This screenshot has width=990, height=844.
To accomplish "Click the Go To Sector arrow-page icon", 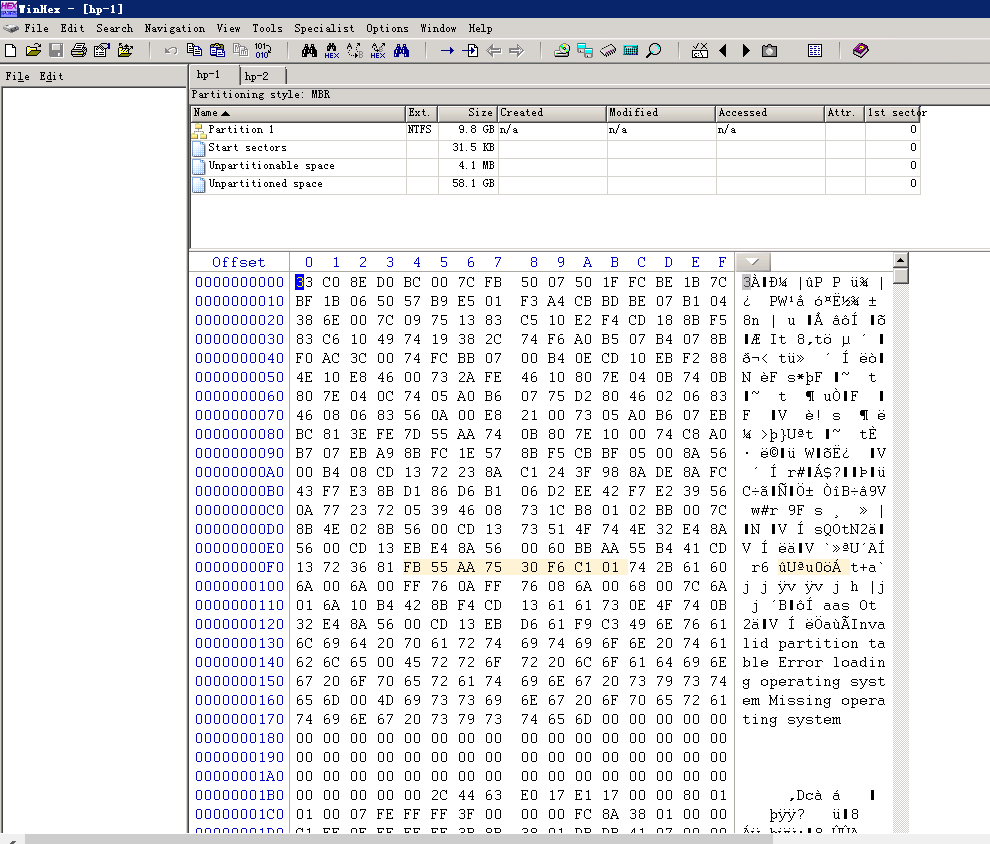I will (470, 51).
